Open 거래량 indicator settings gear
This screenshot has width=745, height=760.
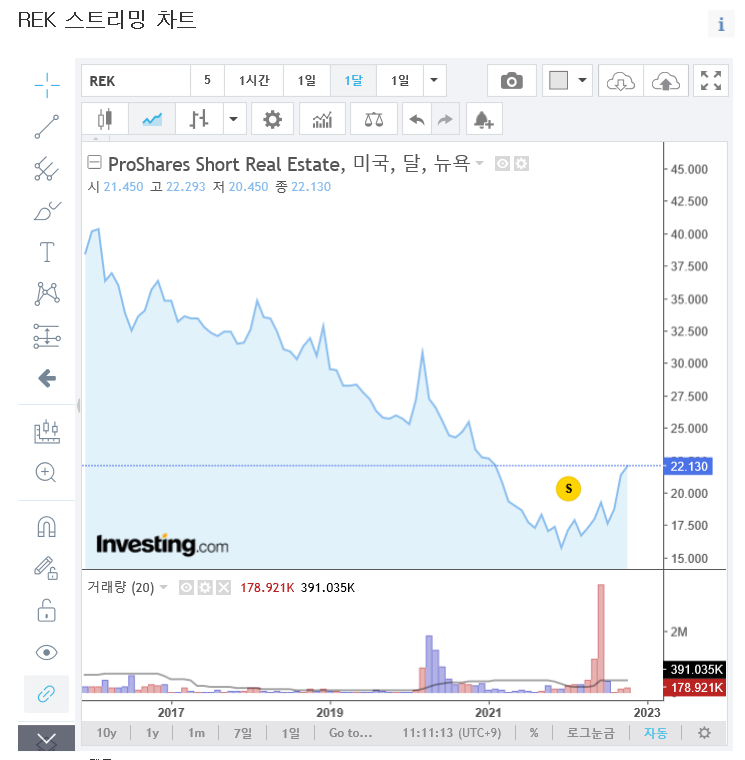tap(205, 588)
